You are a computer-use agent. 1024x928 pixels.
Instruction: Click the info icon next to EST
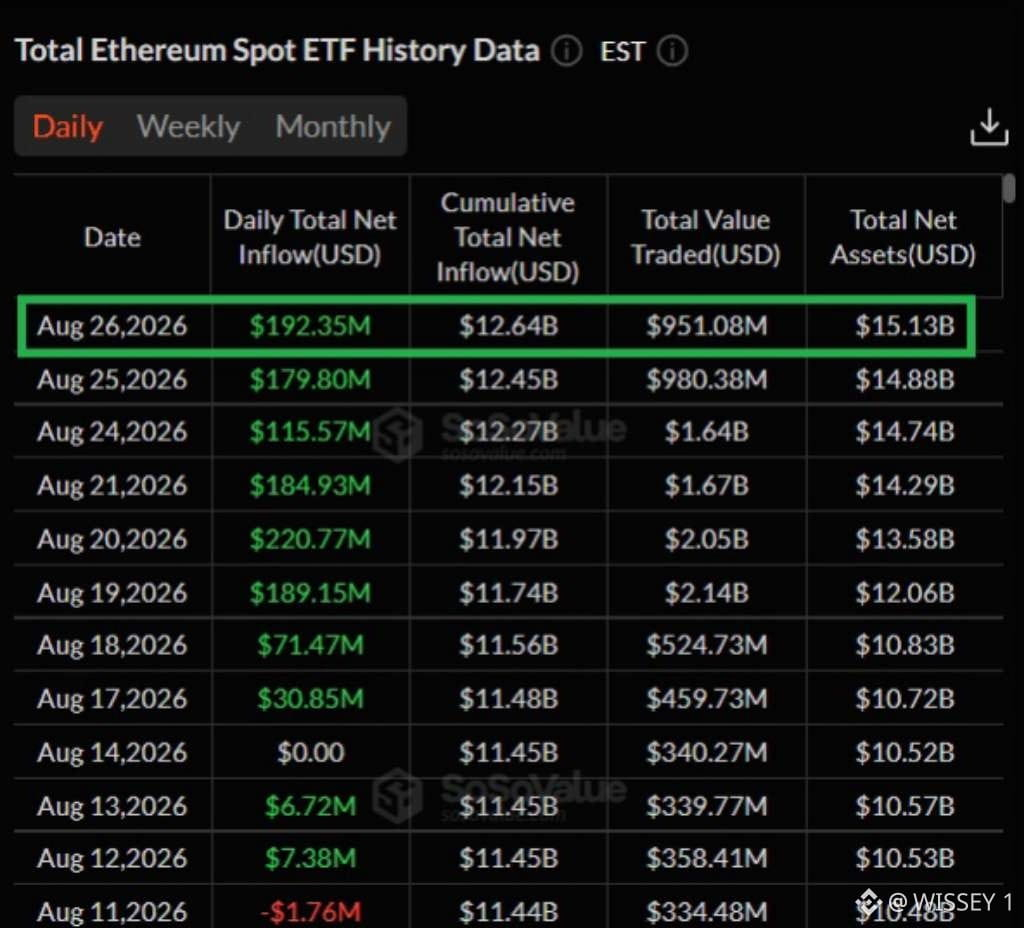click(x=672, y=51)
